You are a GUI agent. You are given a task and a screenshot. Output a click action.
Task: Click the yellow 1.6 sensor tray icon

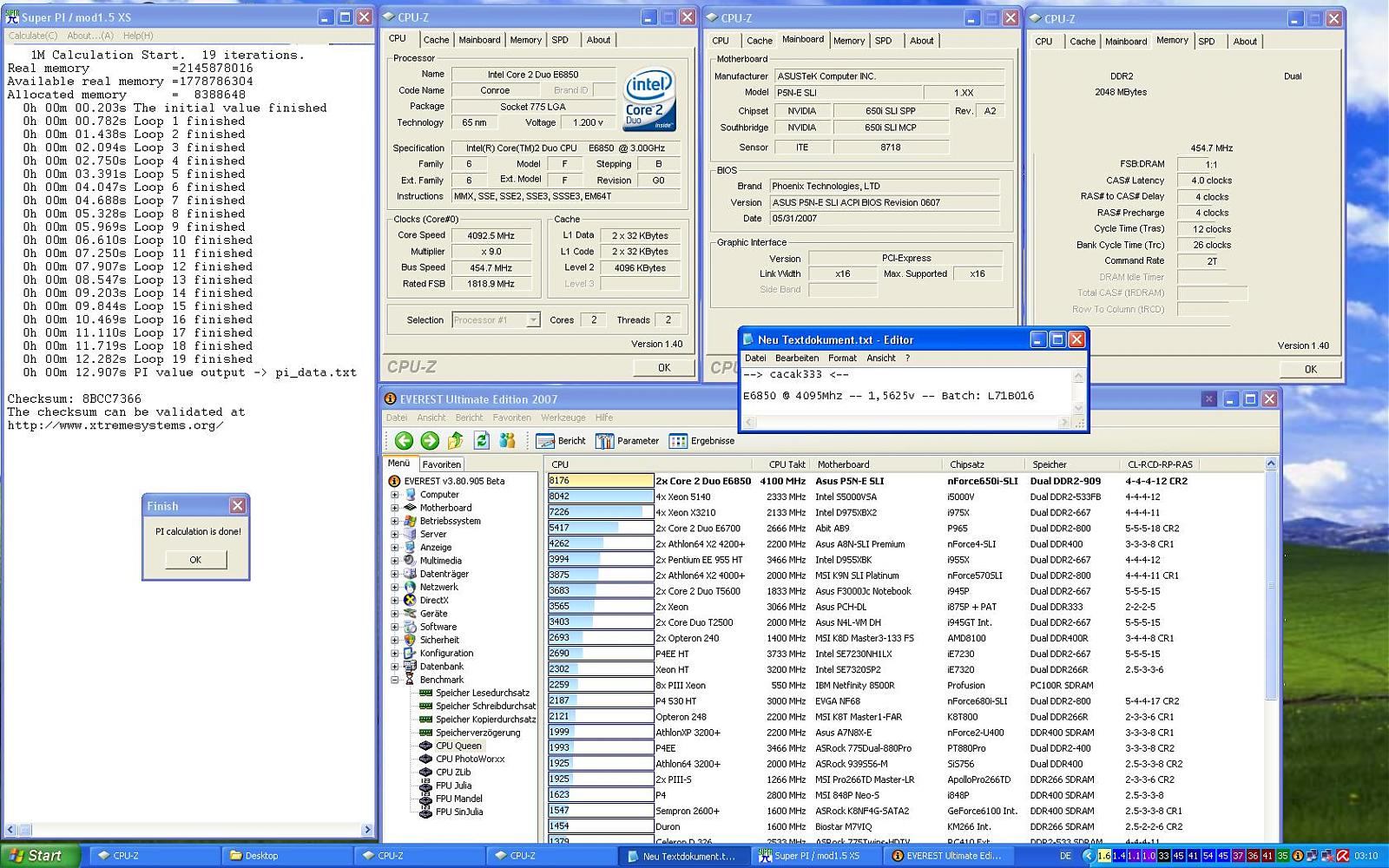pos(1103,856)
